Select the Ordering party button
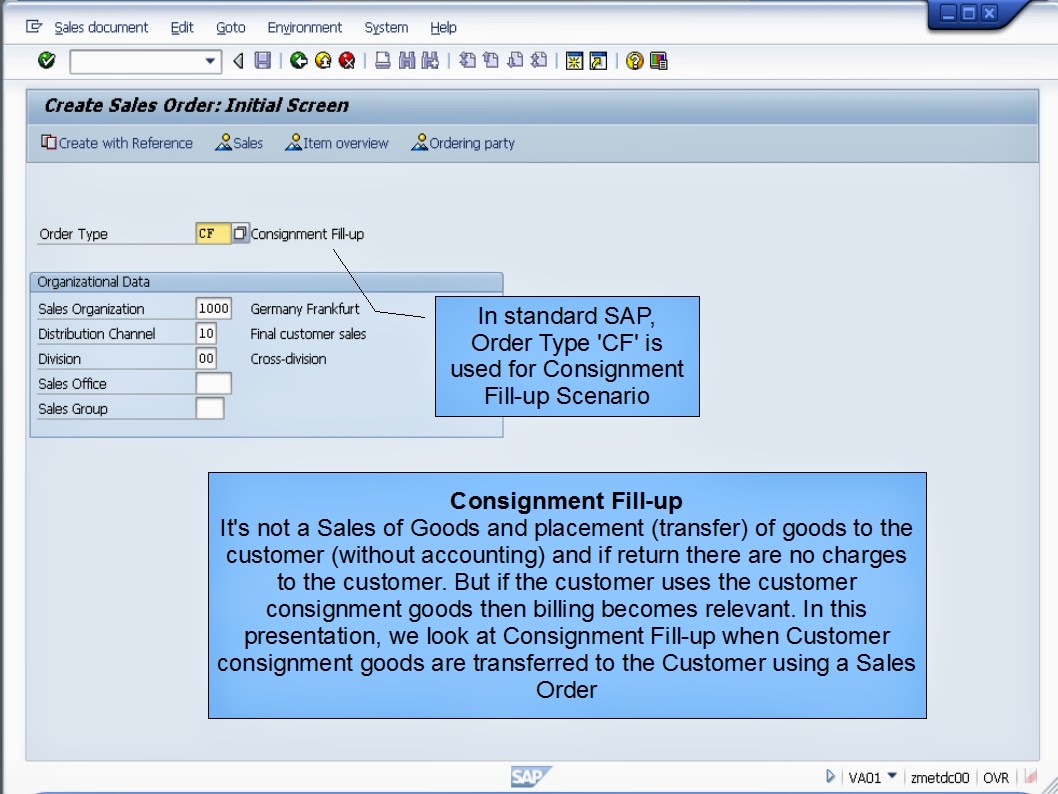 click(463, 143)
